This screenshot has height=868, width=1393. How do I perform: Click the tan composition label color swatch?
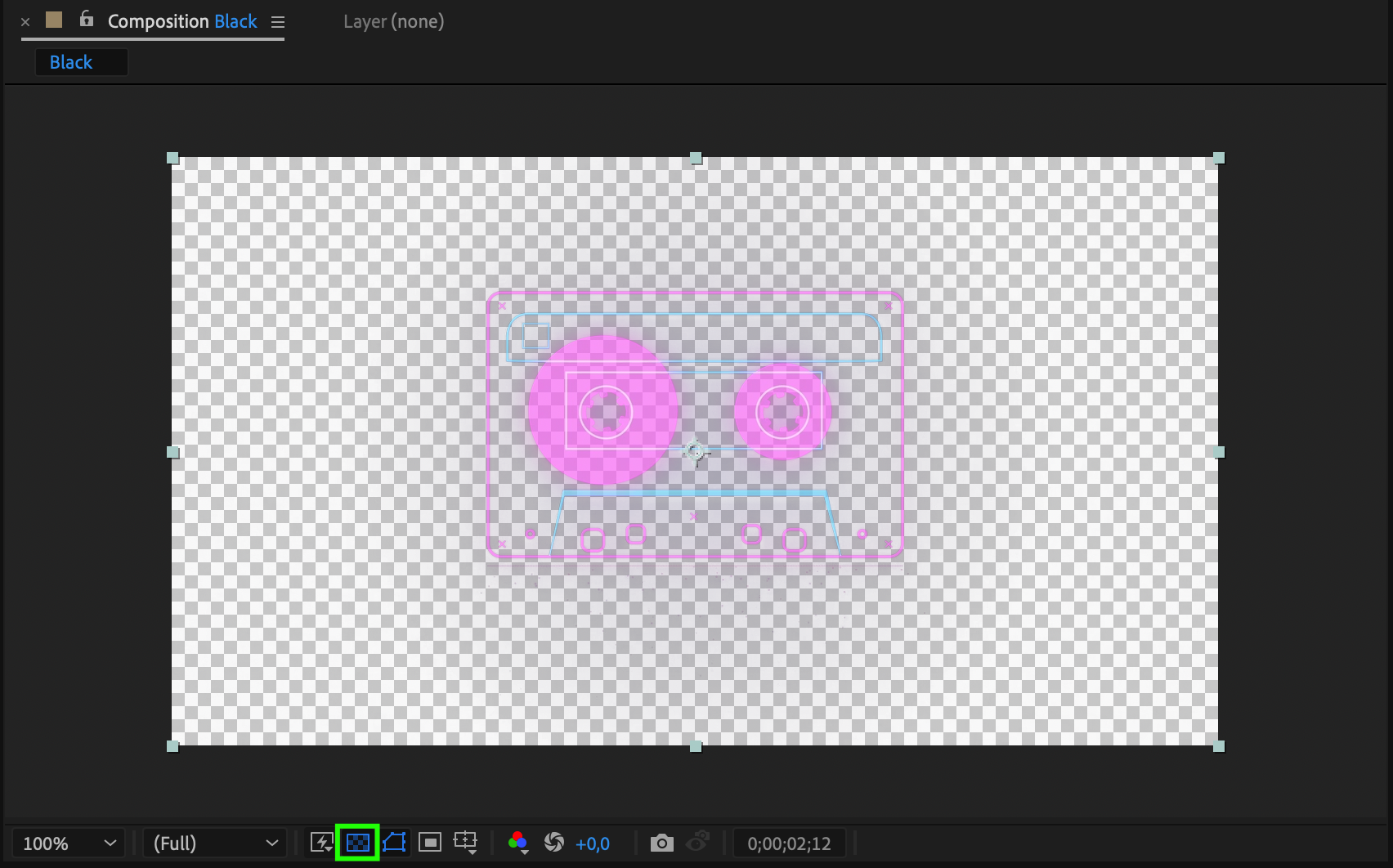[x=54, y=20]
